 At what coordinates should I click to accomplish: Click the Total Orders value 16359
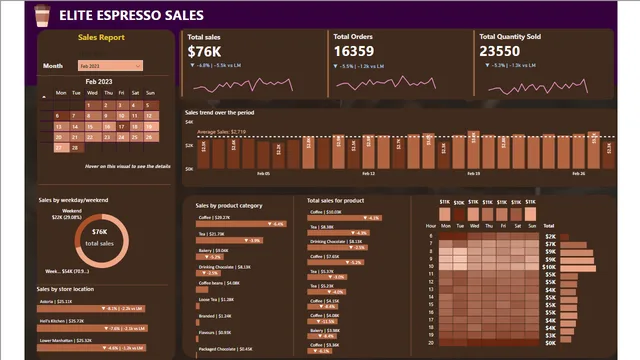[353, 51]
